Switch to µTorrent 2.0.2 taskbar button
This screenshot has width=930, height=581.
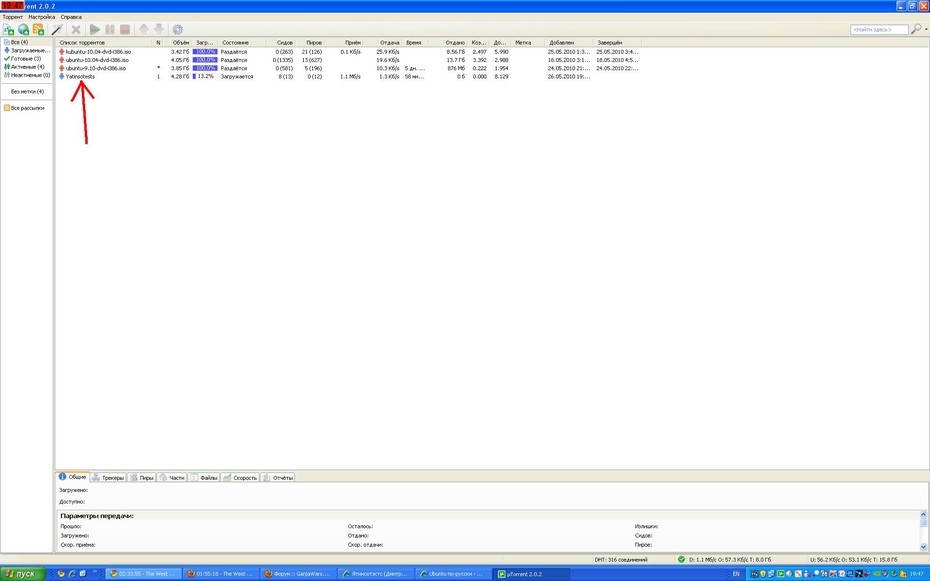coord(531,574)
